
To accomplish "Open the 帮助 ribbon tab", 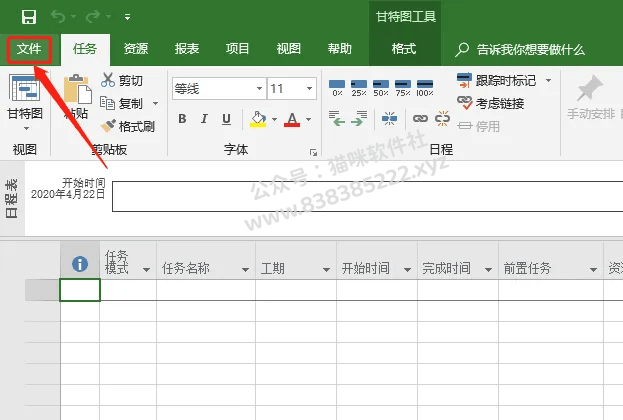I will click(340, 49).
